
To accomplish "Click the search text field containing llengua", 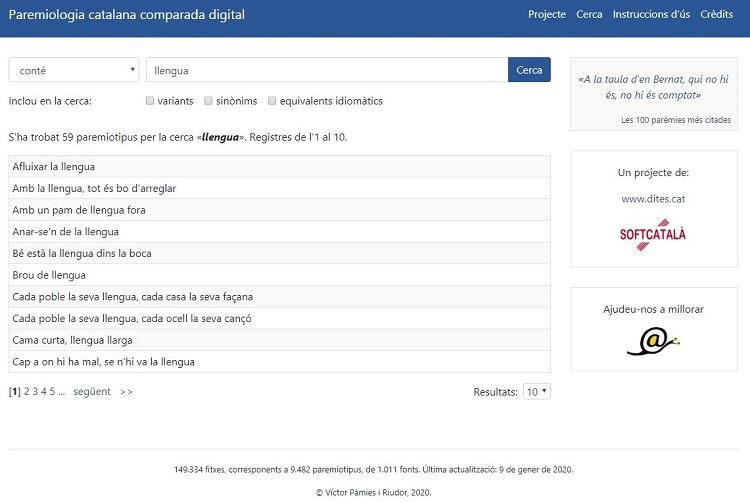I will click(x=327, y=70).
